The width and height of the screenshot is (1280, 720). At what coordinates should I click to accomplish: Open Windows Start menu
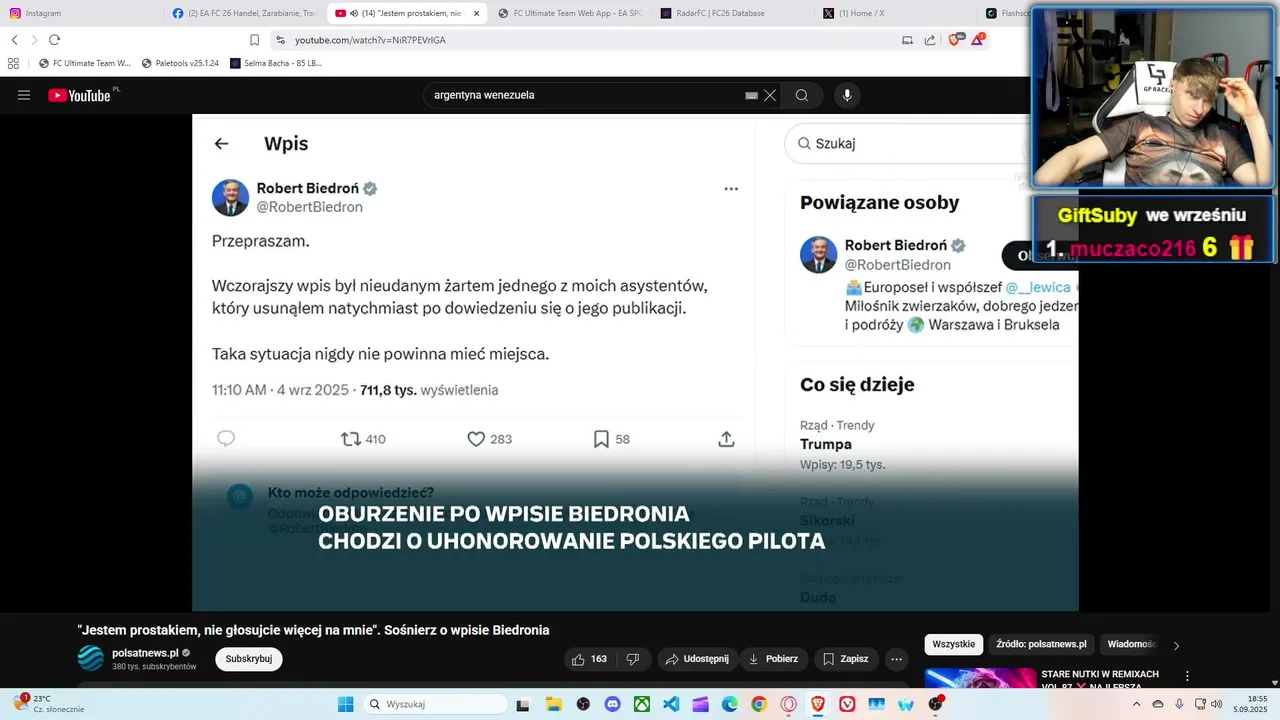(x=345, y=704)
